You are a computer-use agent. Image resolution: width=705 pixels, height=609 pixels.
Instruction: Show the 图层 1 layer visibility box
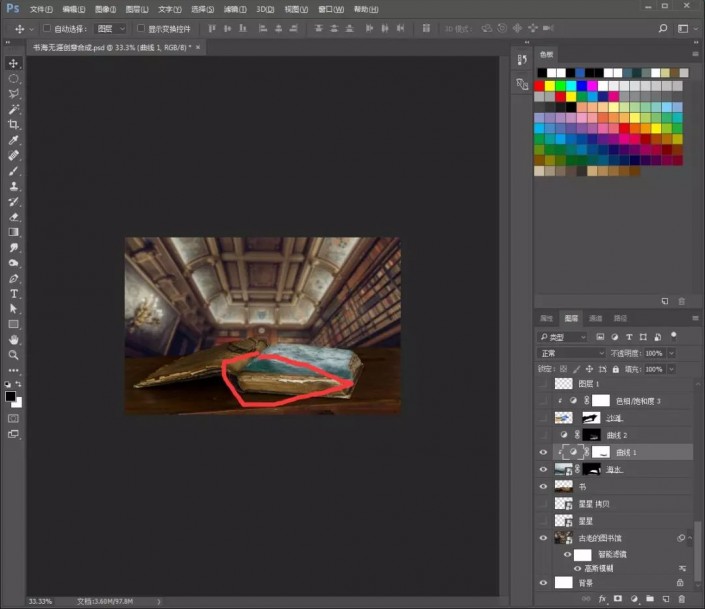[543, 384]
